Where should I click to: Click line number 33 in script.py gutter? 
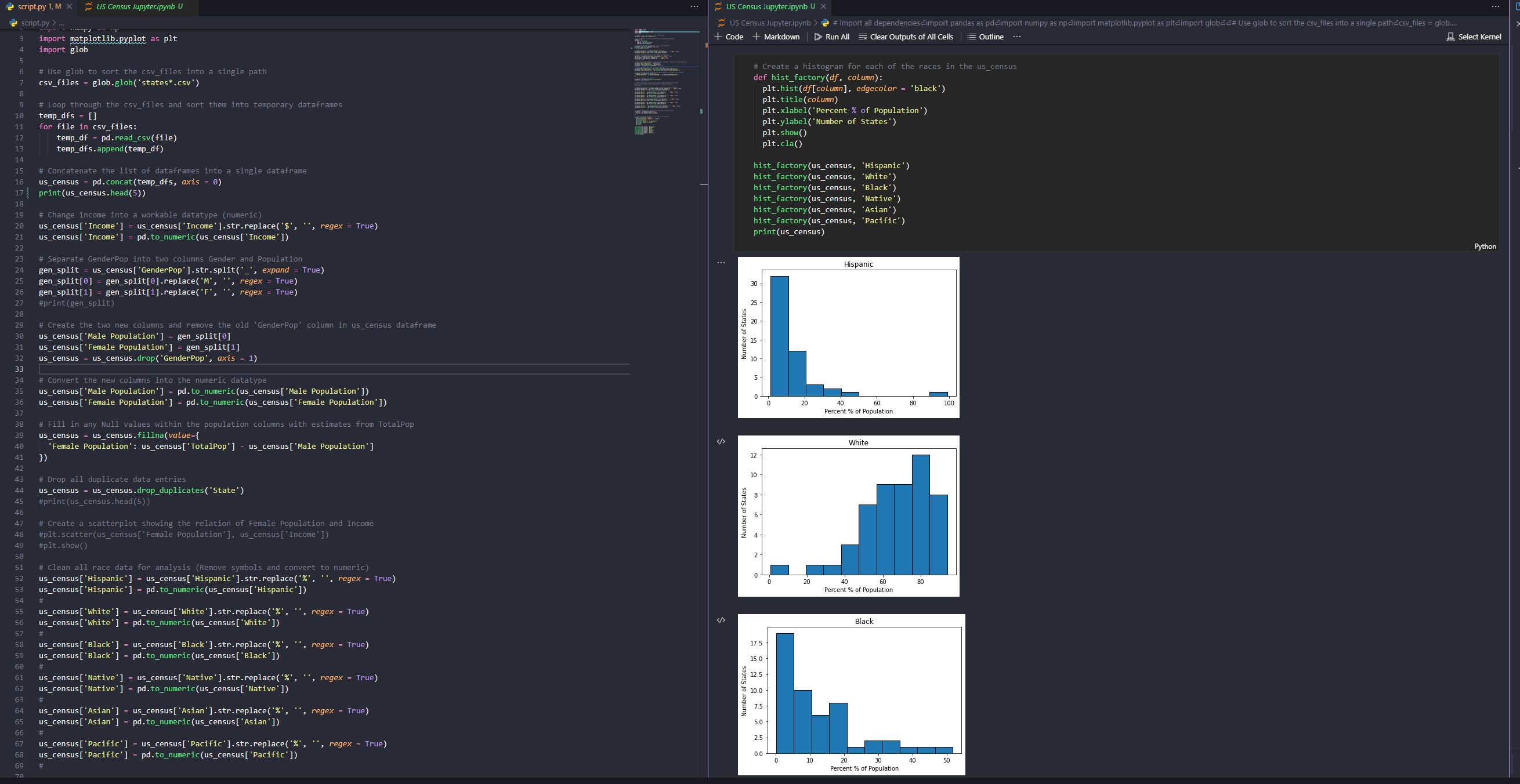(20, 369)
